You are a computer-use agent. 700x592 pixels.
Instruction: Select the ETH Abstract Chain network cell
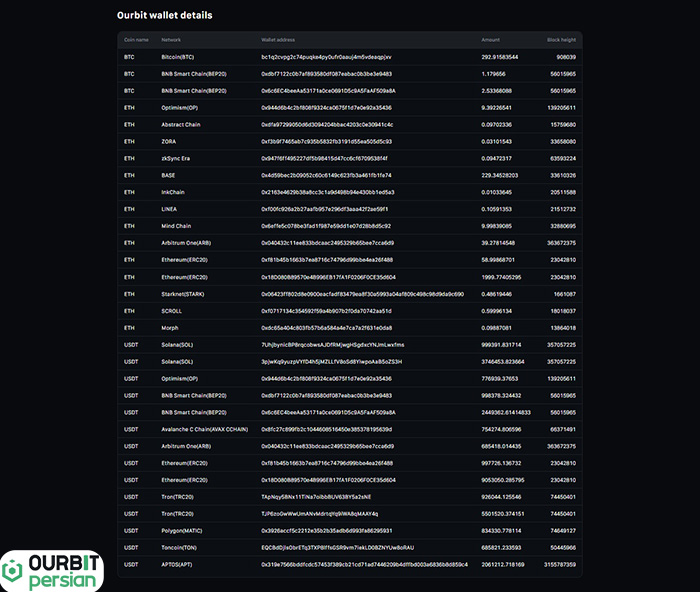click(x=181, y=125)
